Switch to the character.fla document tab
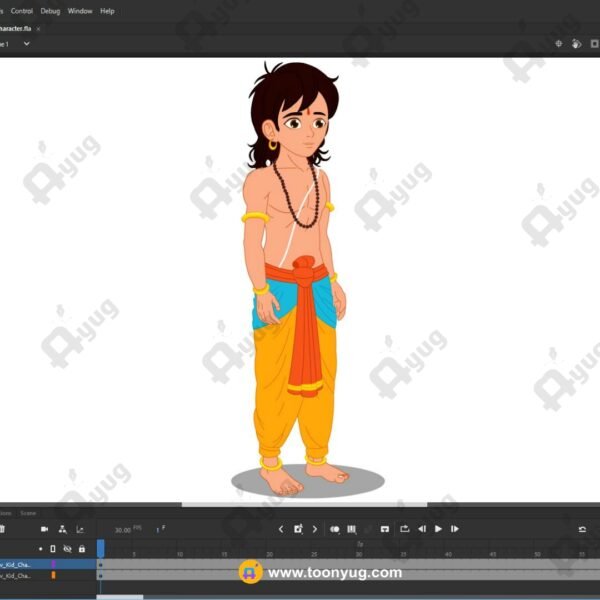Image resolution: width=600 pixels, height=600 pixels. 15,29
